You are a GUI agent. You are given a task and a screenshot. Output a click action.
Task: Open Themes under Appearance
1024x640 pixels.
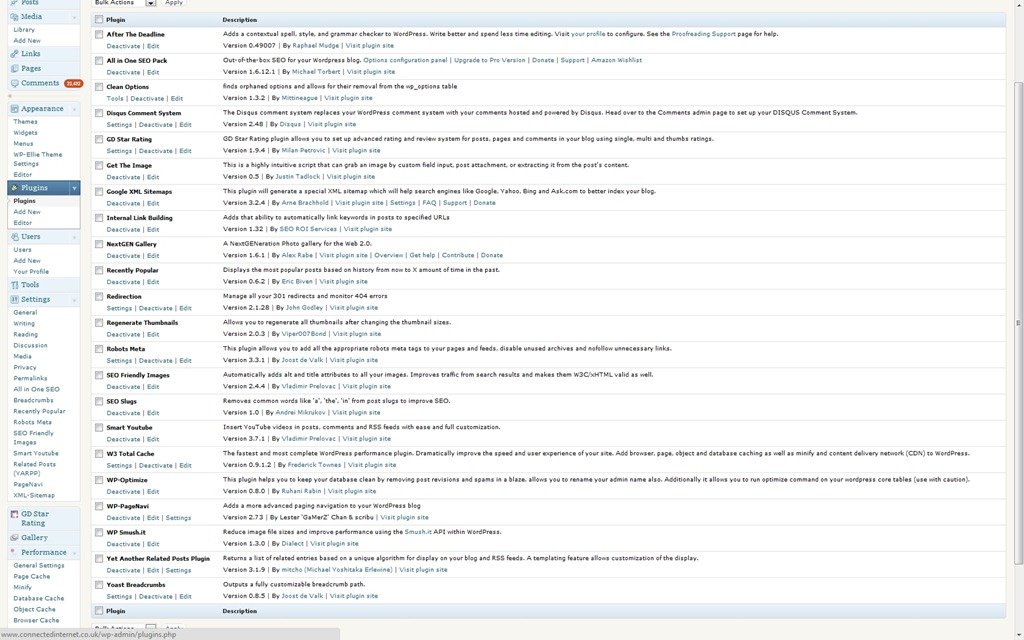25,121
